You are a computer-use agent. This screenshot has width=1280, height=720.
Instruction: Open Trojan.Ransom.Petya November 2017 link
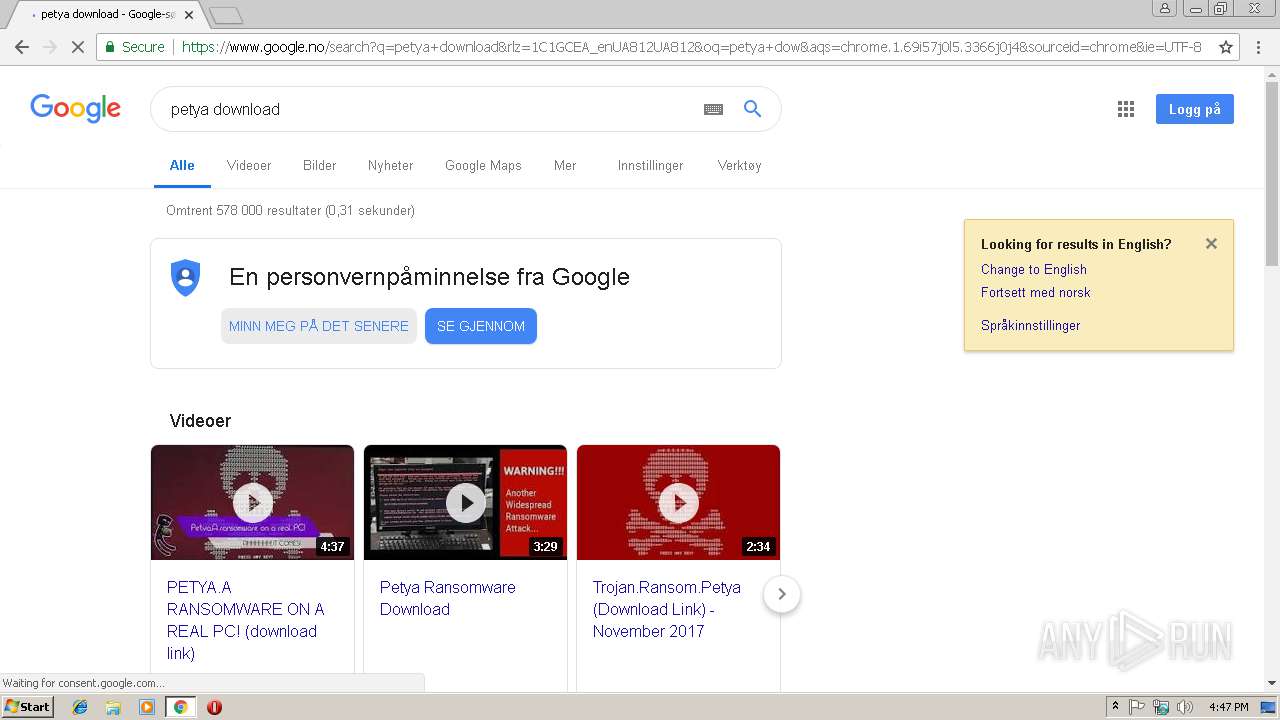tap(667, 609)
